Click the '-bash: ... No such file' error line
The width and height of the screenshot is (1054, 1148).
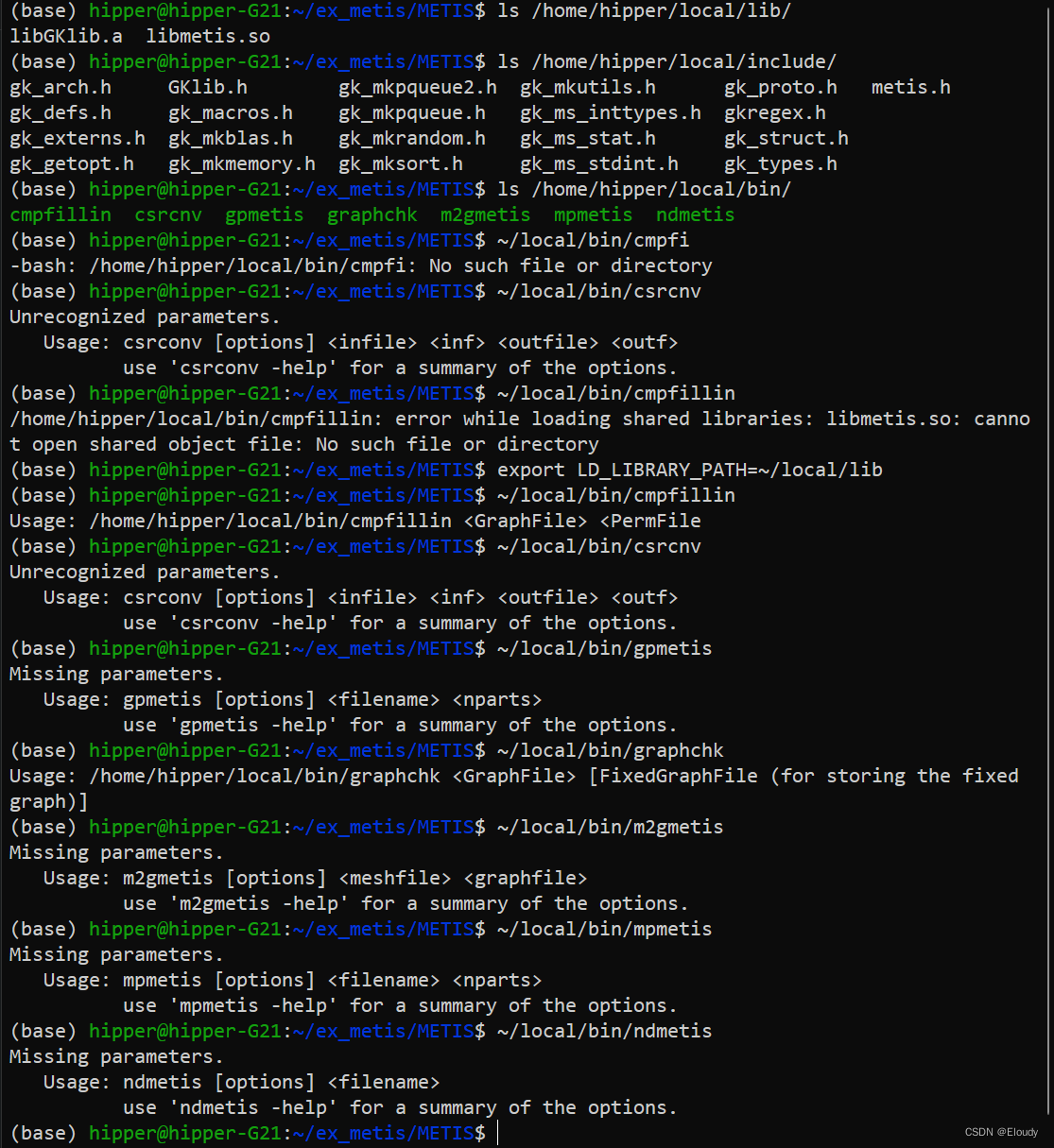tap(361, 266)
